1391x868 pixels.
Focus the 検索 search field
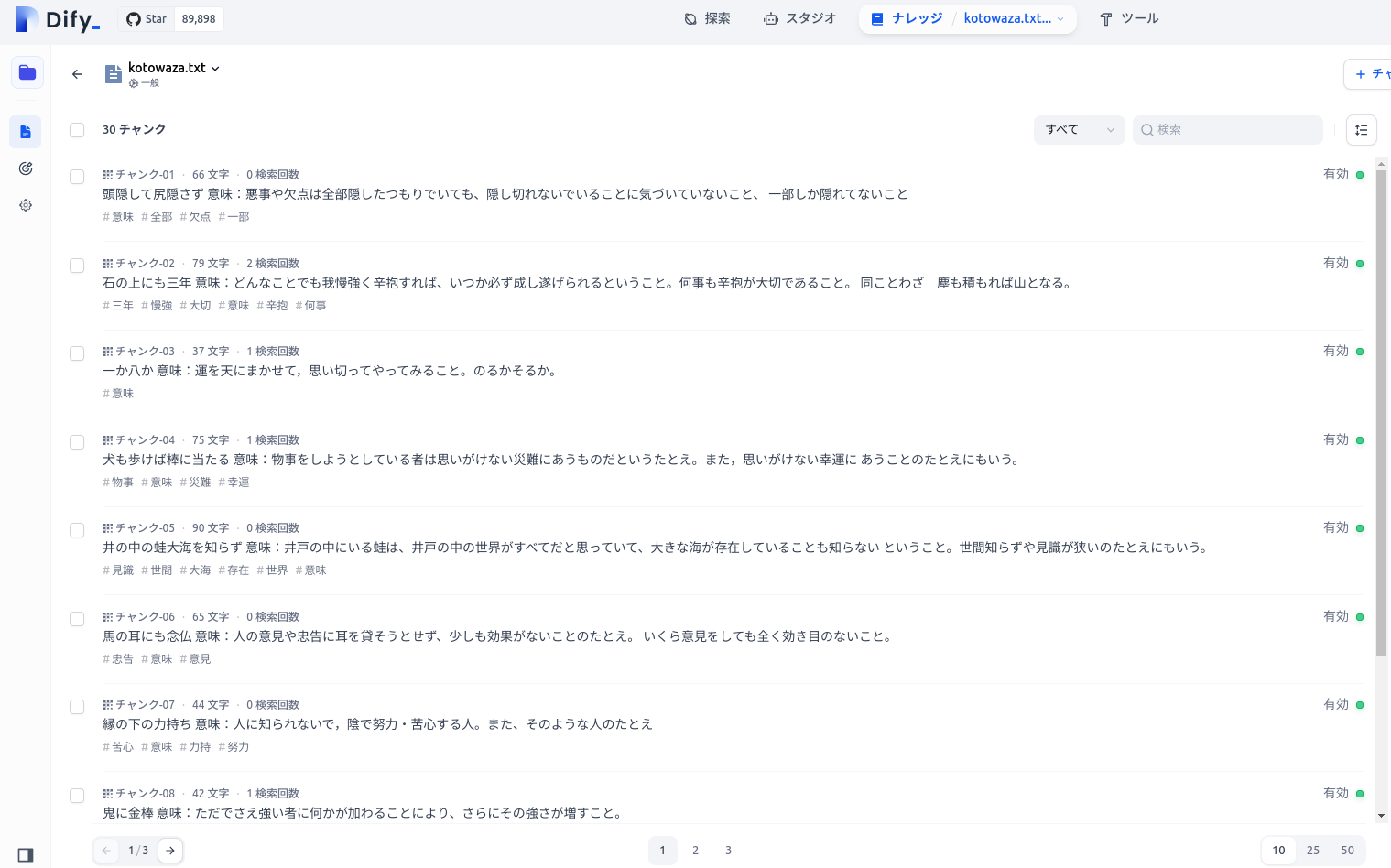click(1228, 130)
